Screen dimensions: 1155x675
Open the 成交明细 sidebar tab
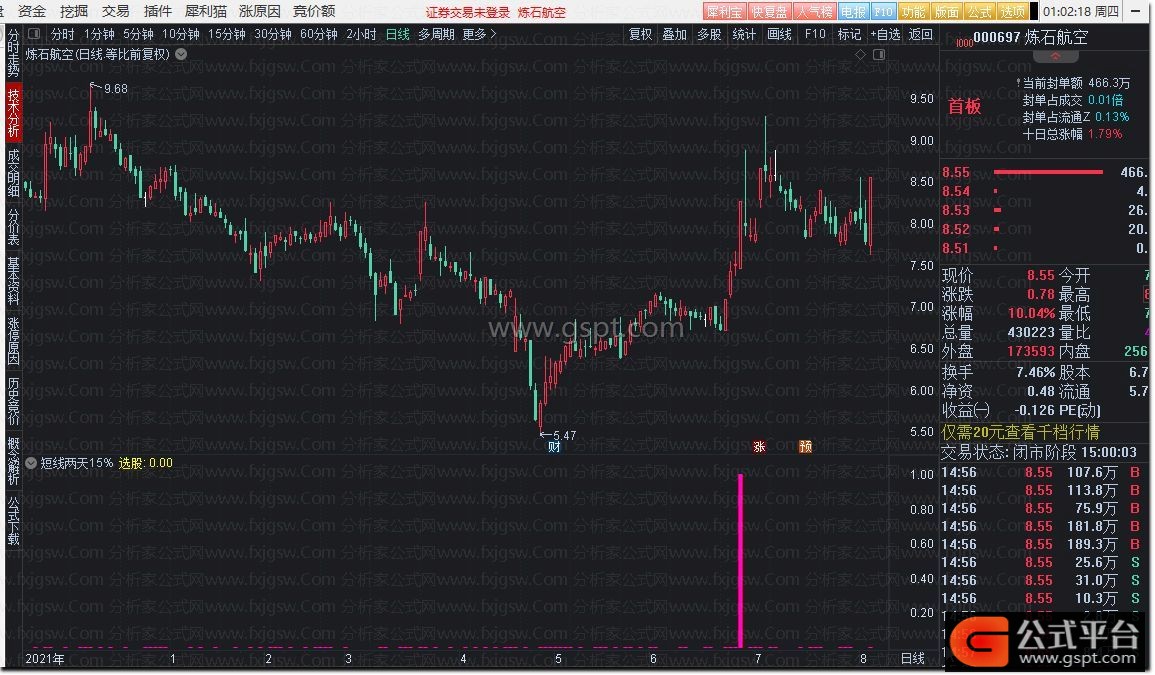pyautogui.click(x=13, y=172)
